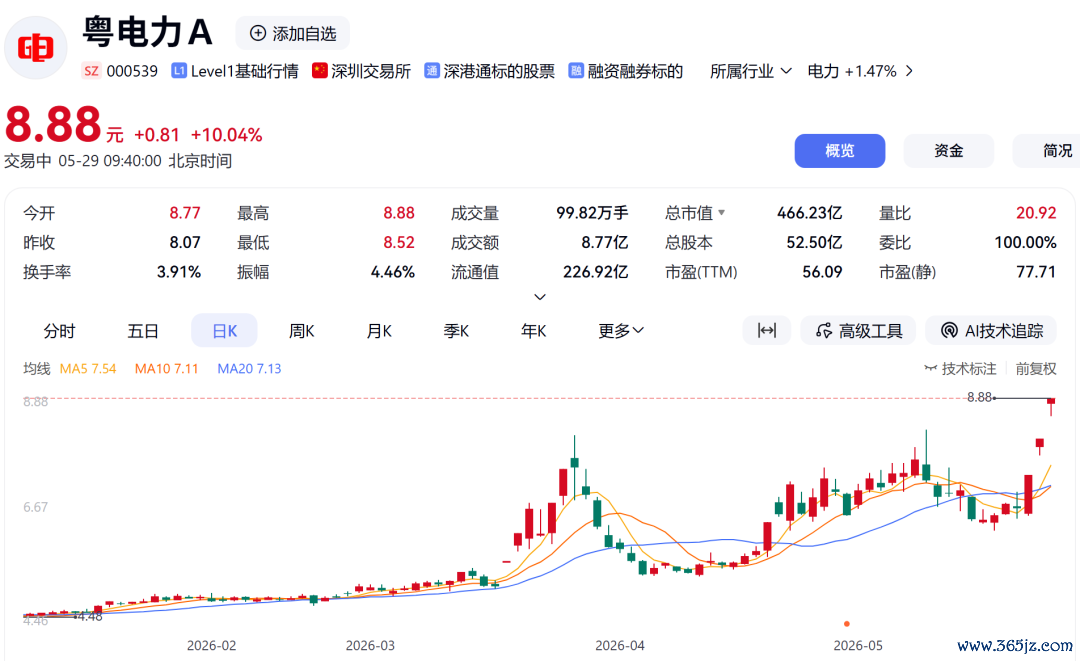Viewport: 1080px width, 661px height.
Task: Open AI技术追踪 tracker
Action: point(992,330)
